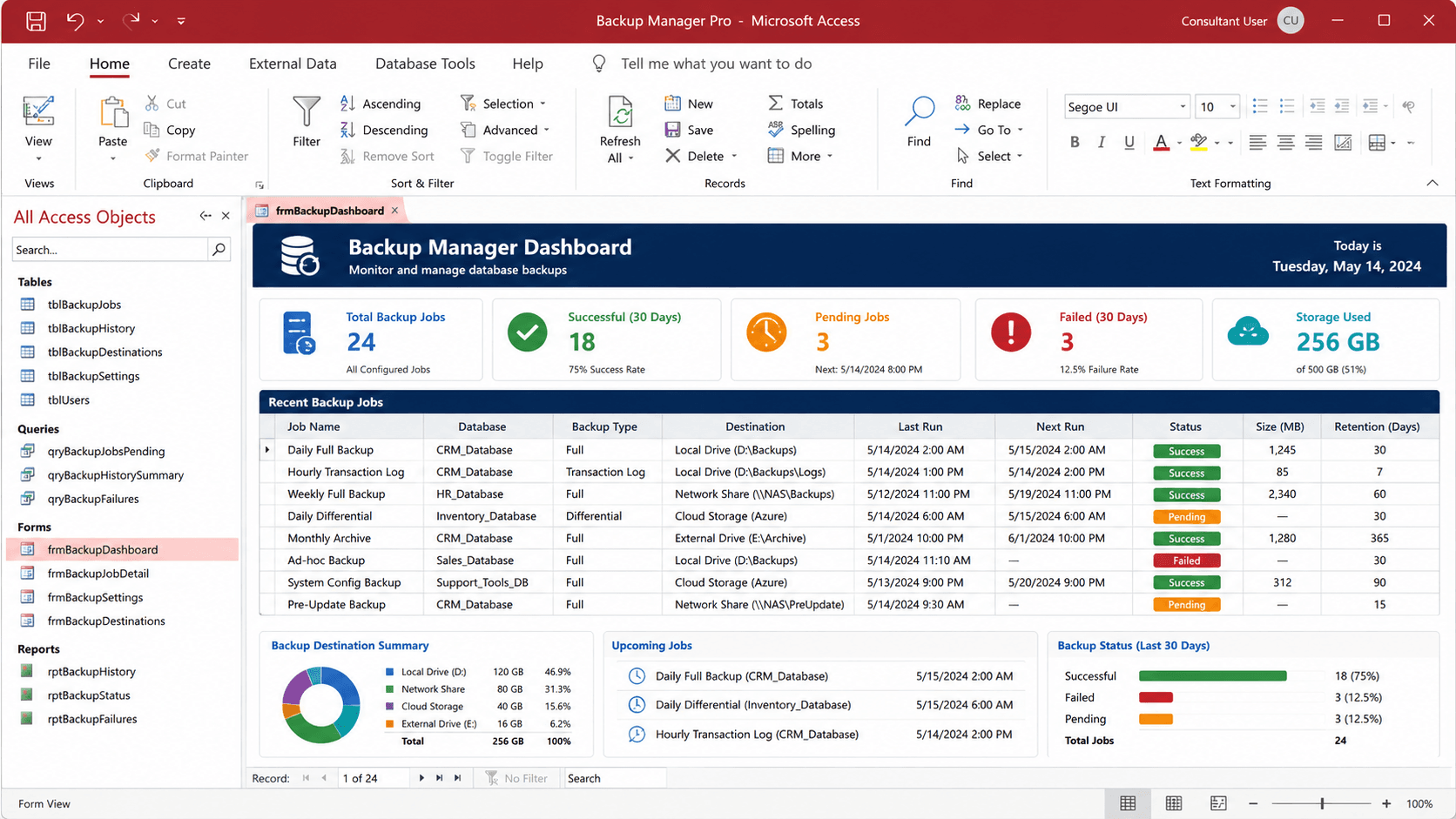
Task: Open the File menu
Action: point(39,64)
